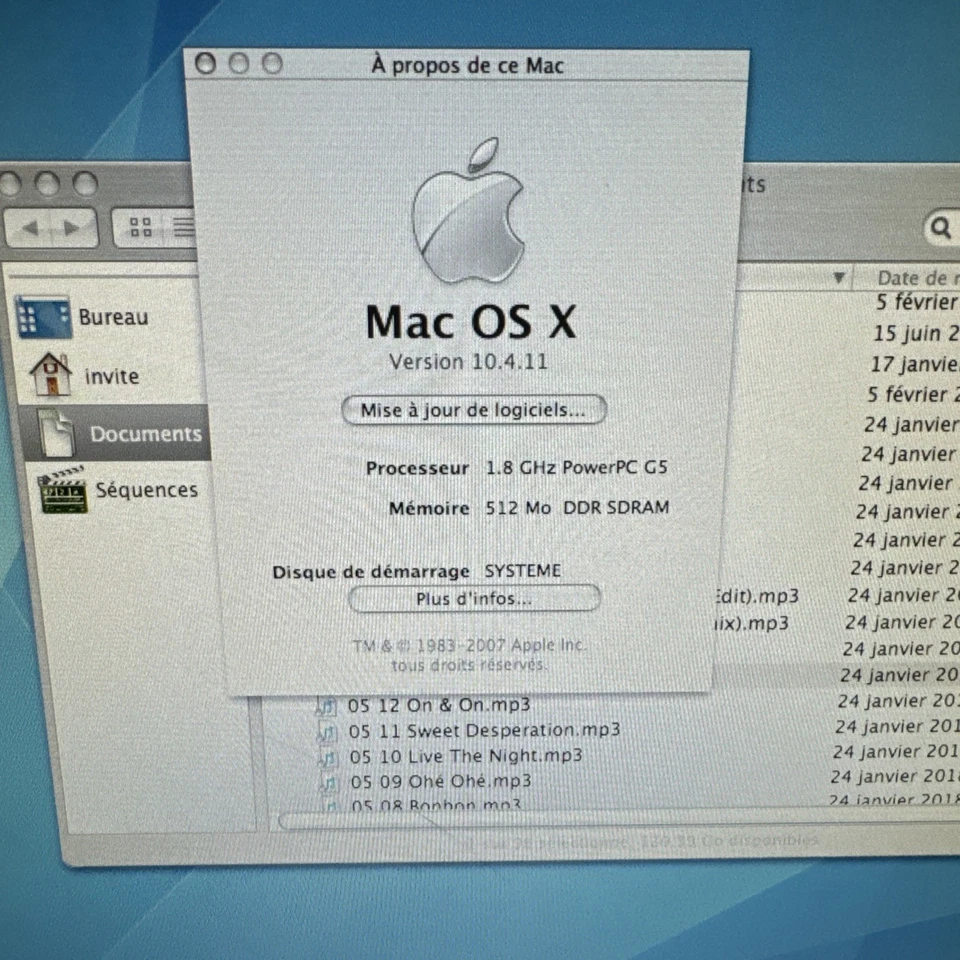Open the invite home folder
Image resolution: width=960 pixels, height=960 pixels.
(x=110, y=377)
